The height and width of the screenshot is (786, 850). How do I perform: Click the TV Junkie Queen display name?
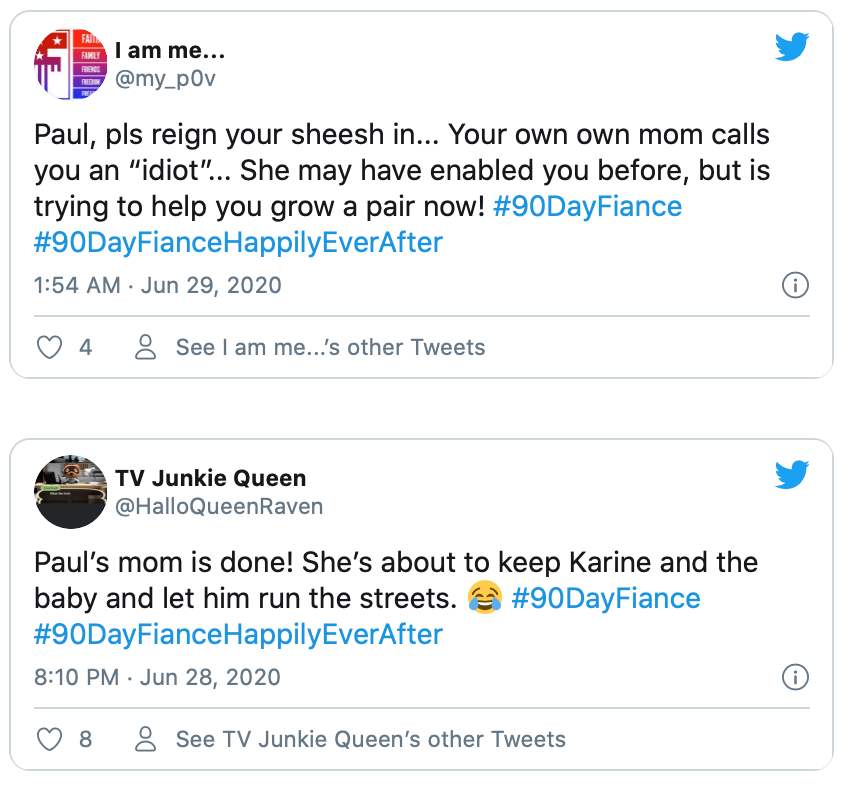click(211, 477)
